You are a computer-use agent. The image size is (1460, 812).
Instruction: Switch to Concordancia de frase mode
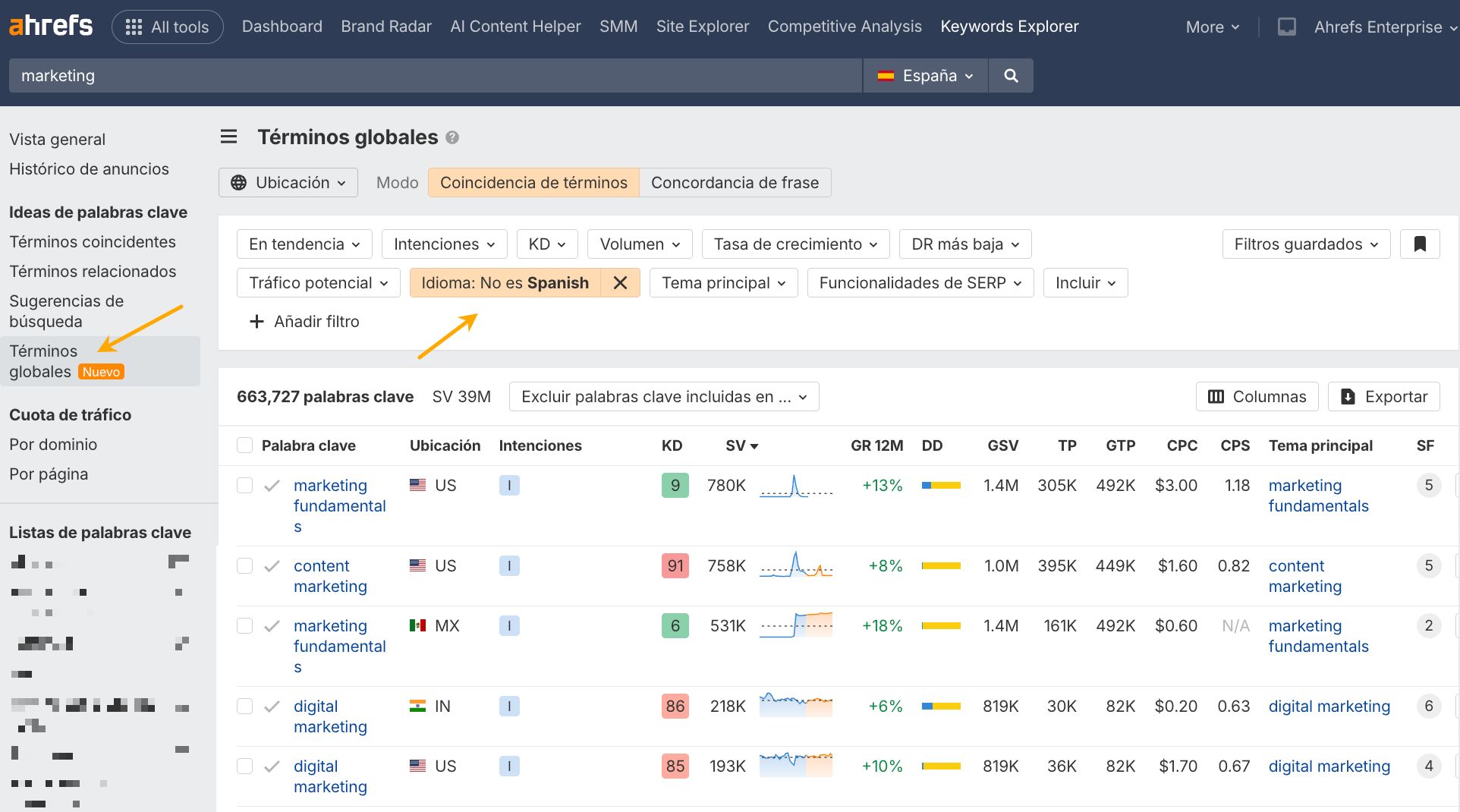tap(735, 183)
